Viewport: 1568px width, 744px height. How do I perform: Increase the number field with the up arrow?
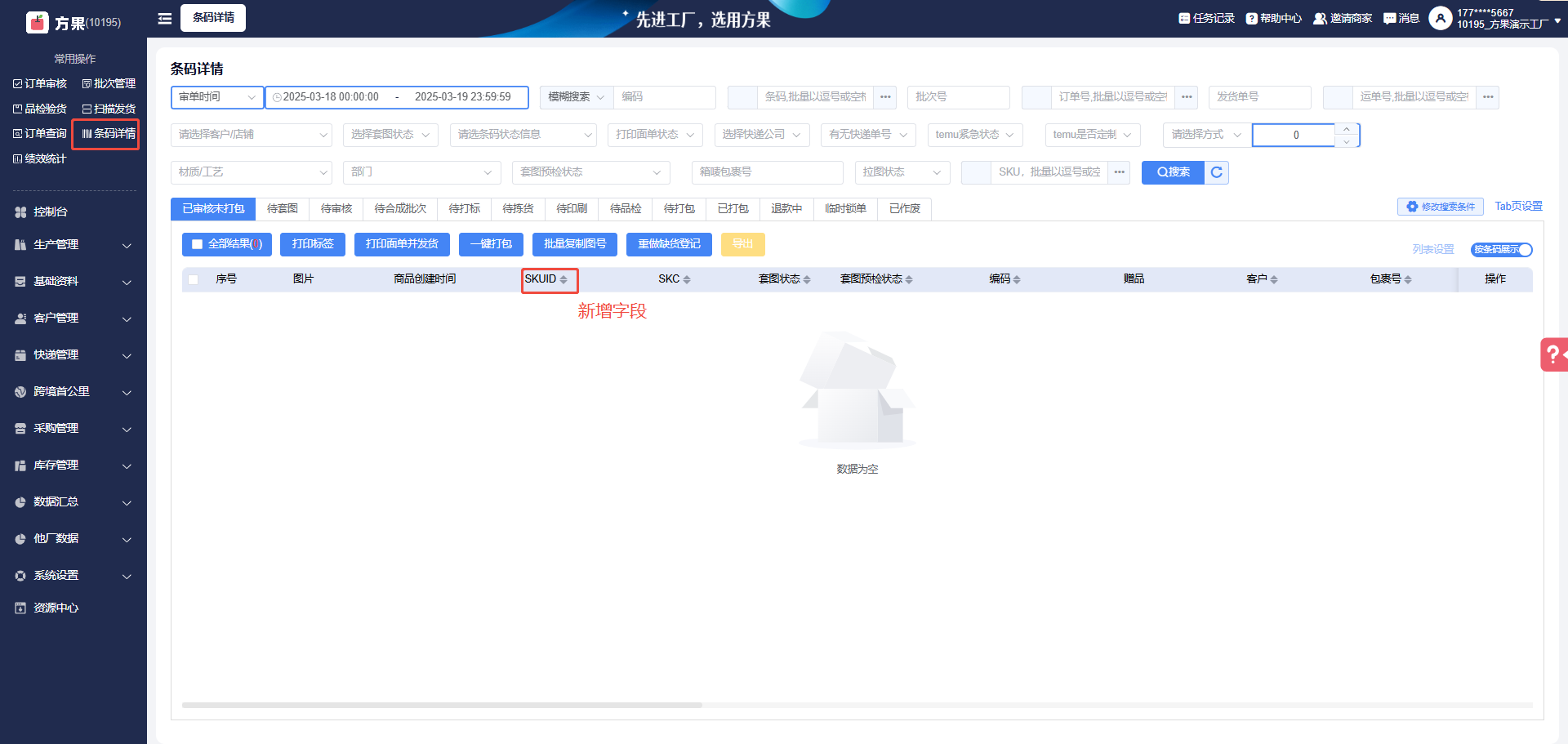coord(1347,129)
